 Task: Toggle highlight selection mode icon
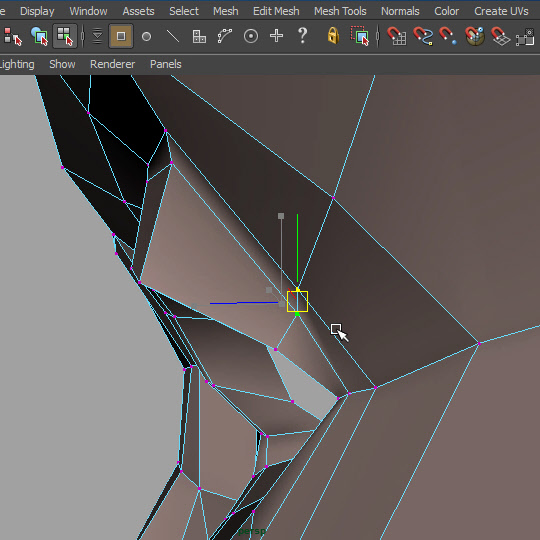(360, 36)
